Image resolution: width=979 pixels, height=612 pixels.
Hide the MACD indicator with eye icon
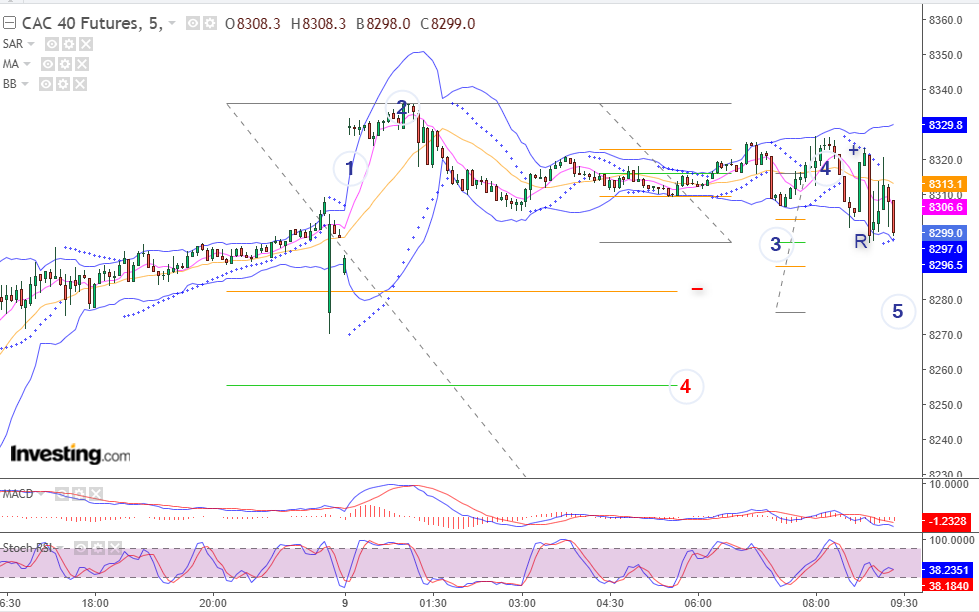point(62,494)
